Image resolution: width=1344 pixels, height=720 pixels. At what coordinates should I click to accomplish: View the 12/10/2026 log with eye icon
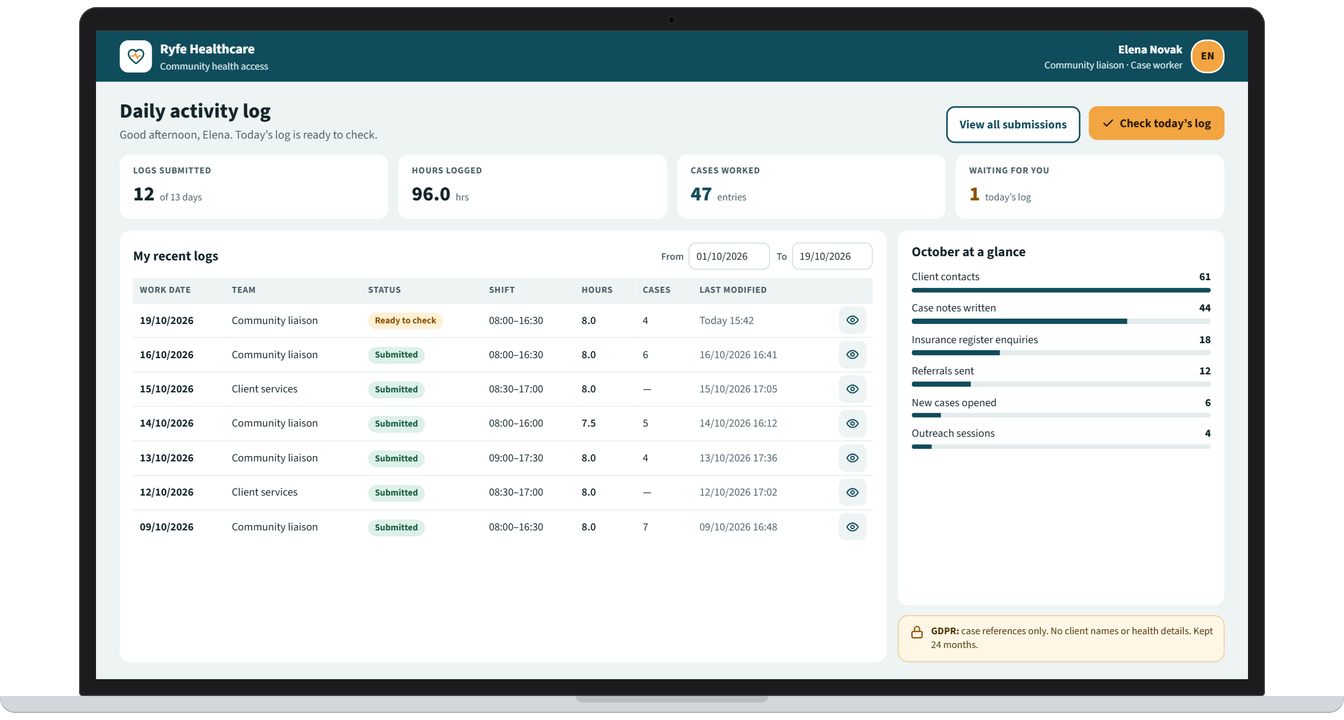click(852, 492)
